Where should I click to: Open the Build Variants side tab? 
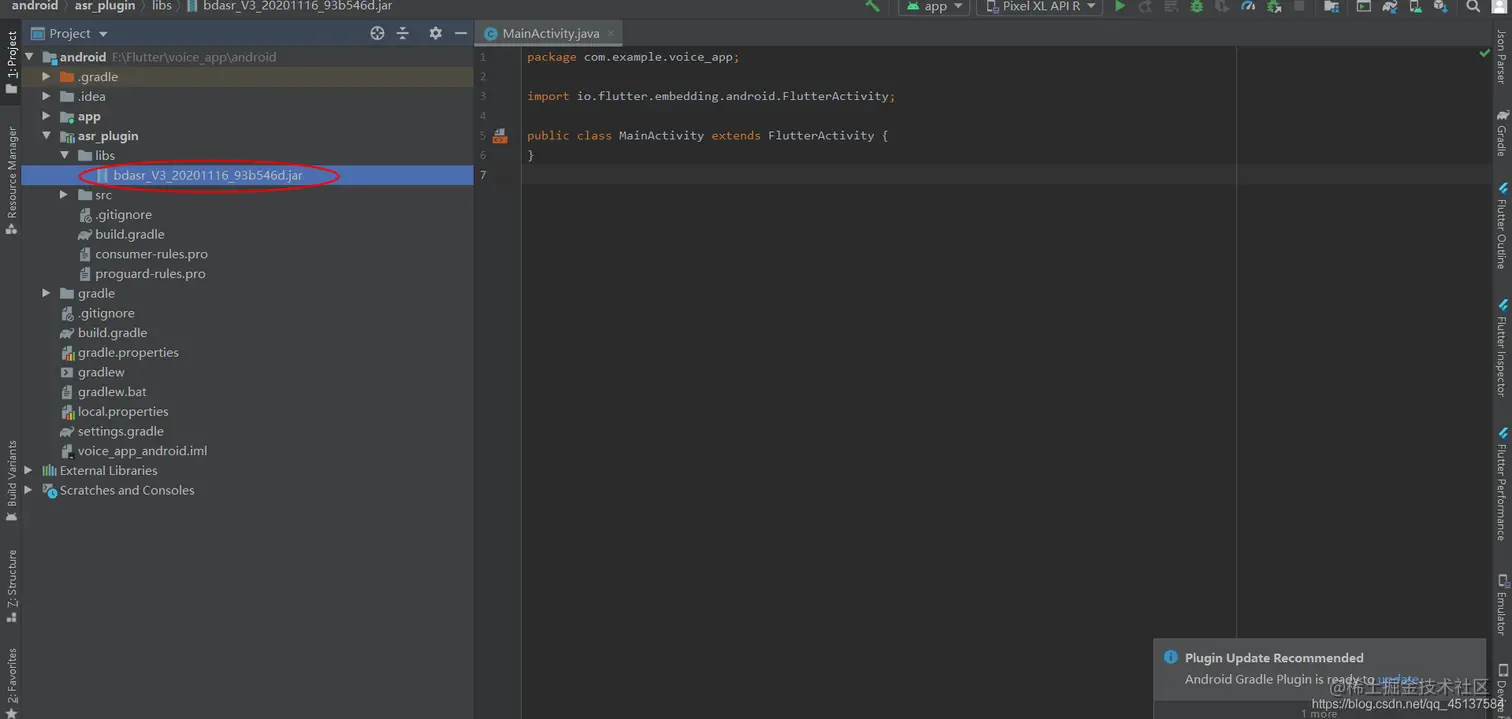pos(11,482)
